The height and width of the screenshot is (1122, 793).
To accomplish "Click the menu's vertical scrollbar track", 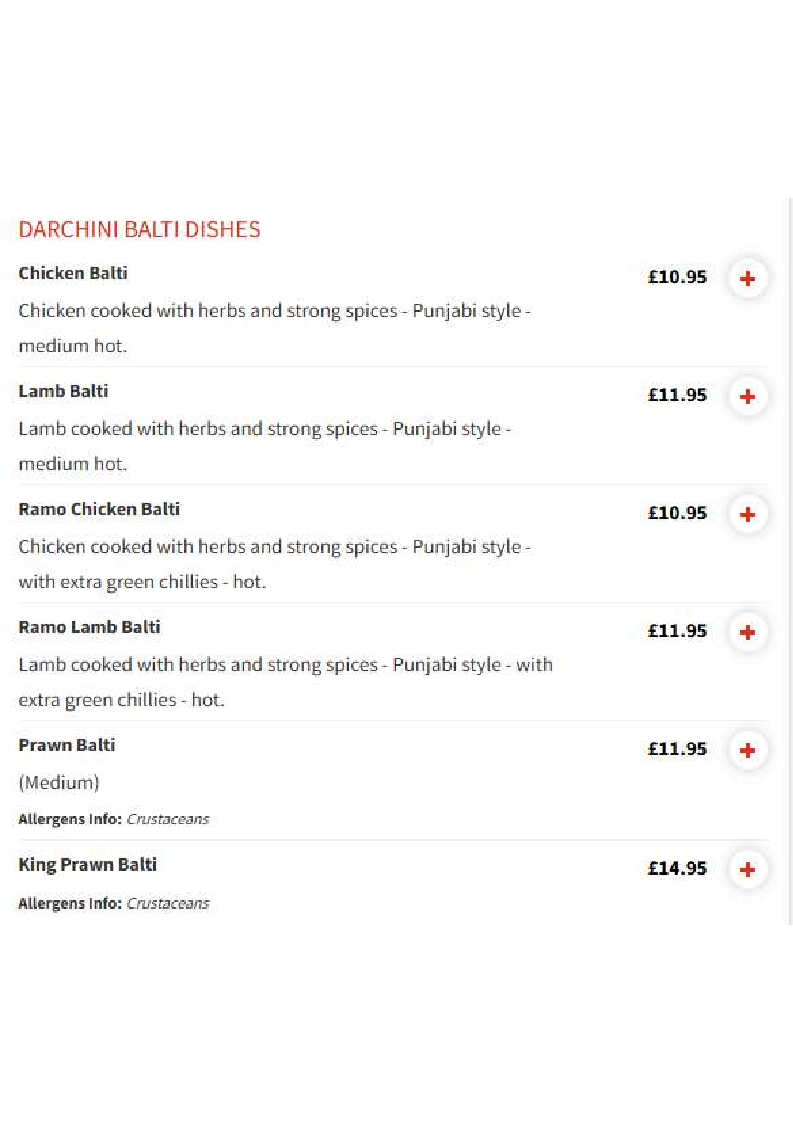I will (790, 562).
